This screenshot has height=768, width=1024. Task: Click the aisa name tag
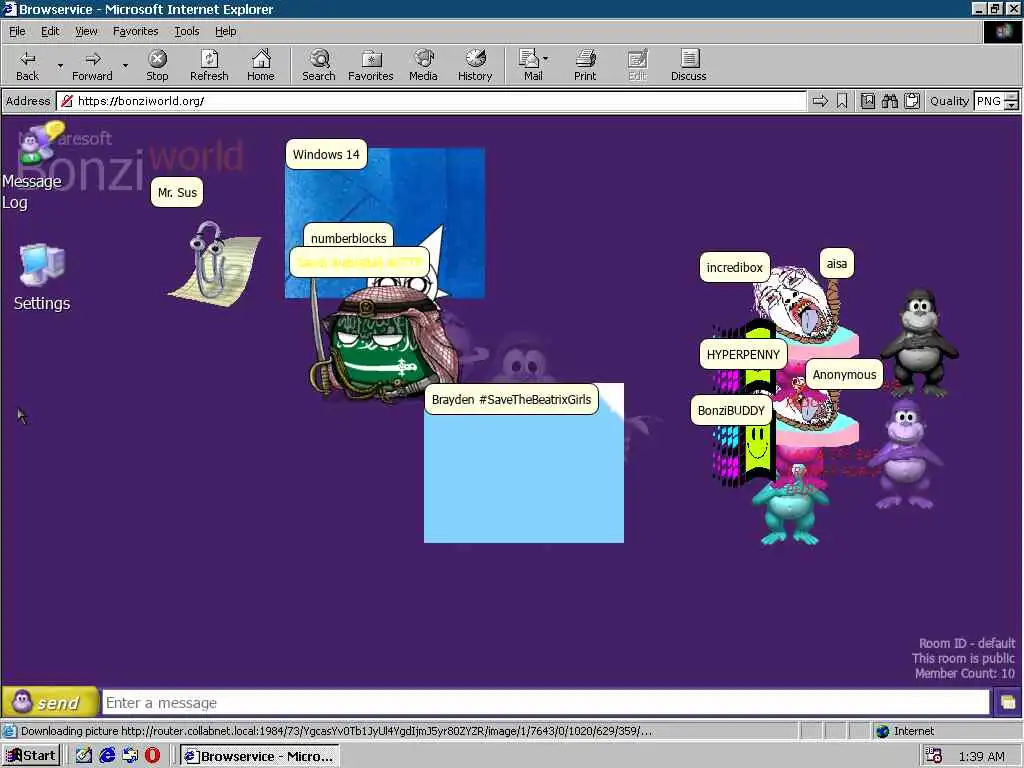coord(837,264)
